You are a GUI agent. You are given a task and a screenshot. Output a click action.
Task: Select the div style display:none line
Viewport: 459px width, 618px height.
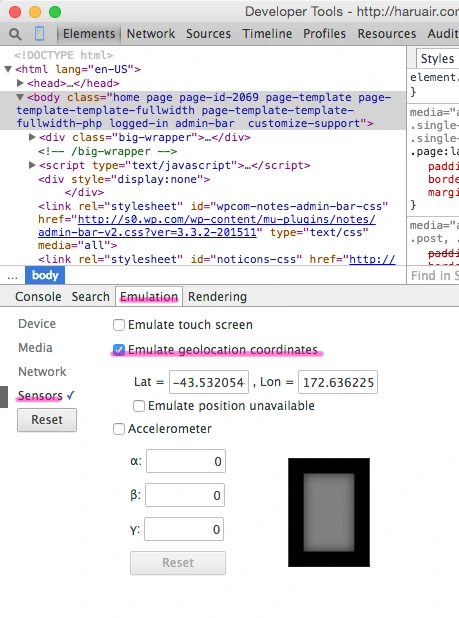(x=124, y=179)
